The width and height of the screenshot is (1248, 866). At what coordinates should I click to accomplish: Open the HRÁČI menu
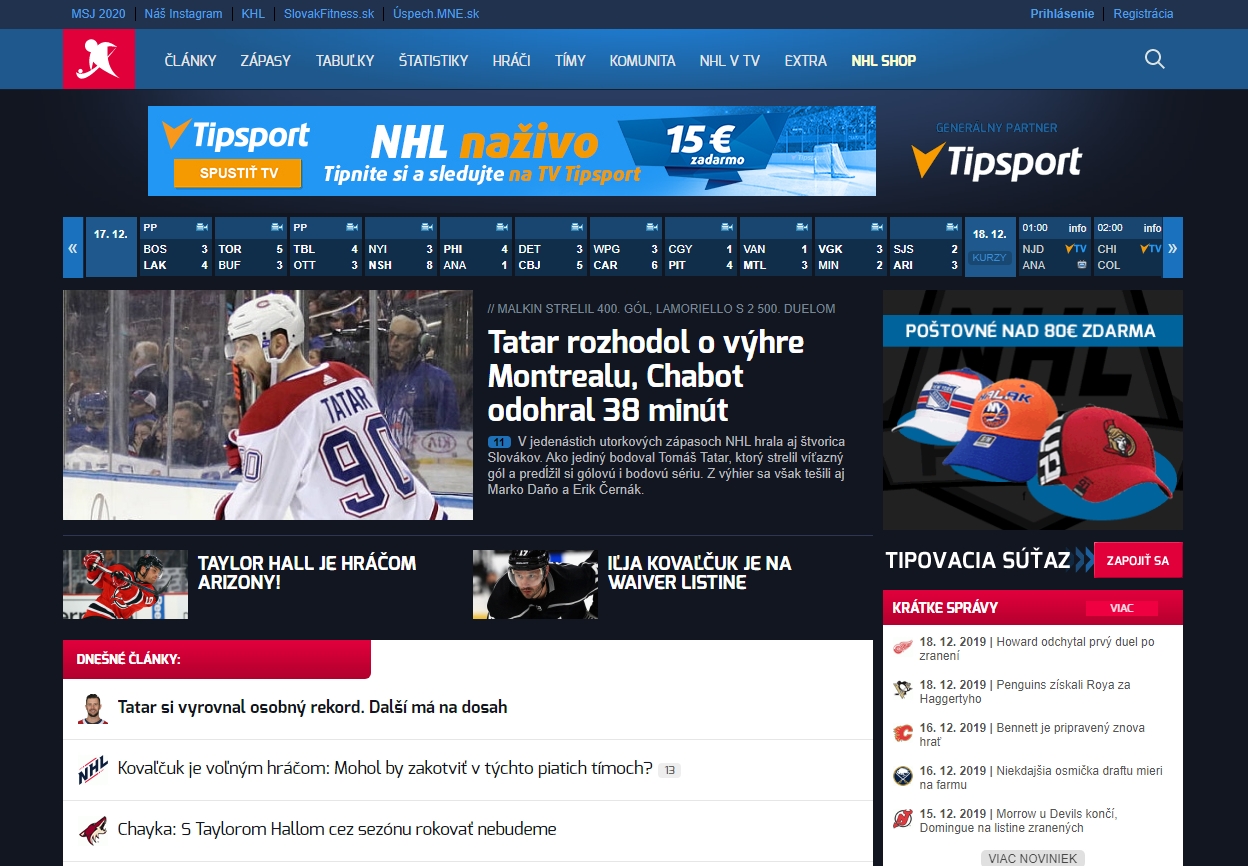[512, 60]
